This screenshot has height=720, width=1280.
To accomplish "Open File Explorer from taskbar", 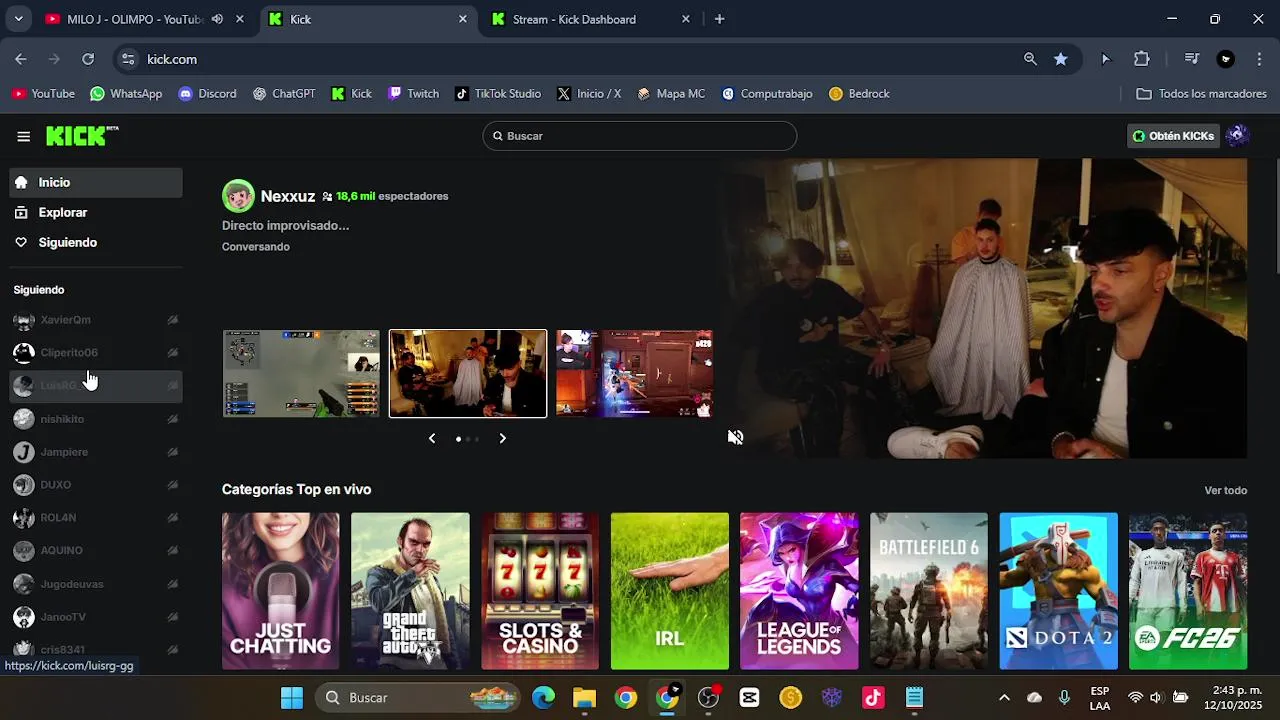I will [x=584, y=697].
